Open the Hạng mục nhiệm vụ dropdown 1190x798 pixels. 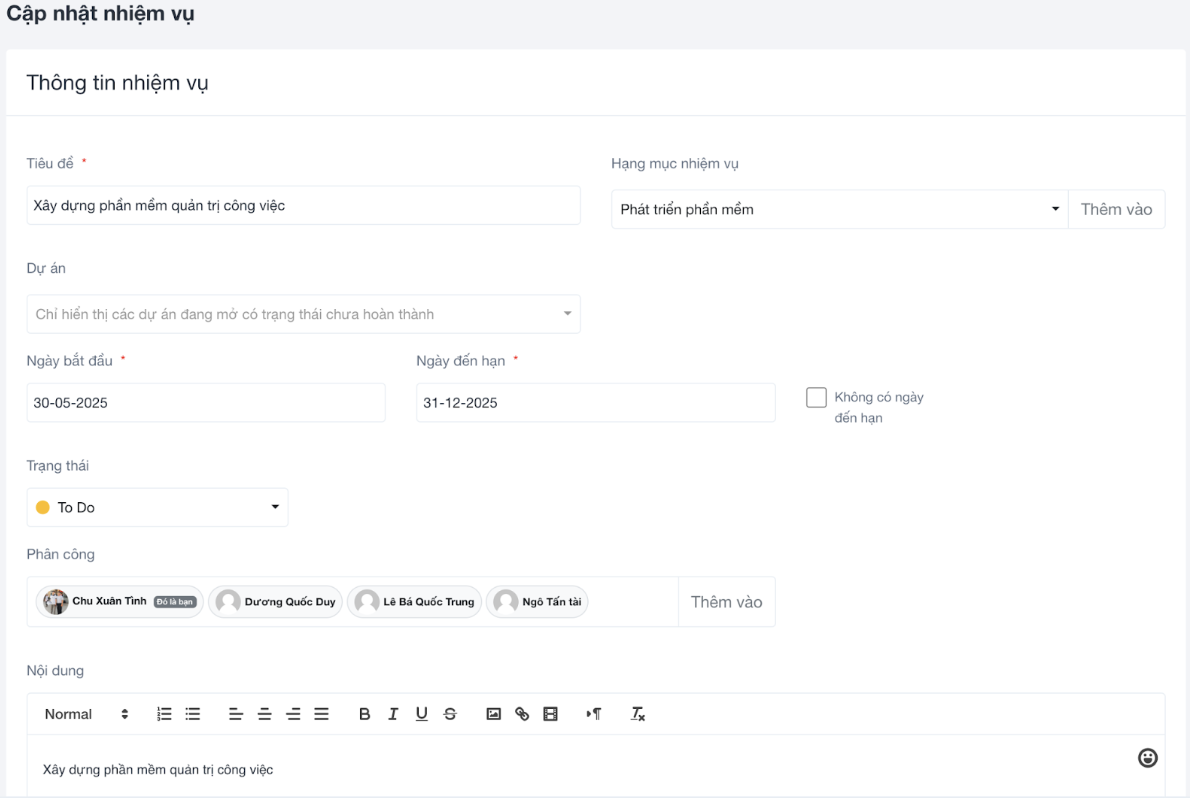pyautogui.click(x=838, y=210)
